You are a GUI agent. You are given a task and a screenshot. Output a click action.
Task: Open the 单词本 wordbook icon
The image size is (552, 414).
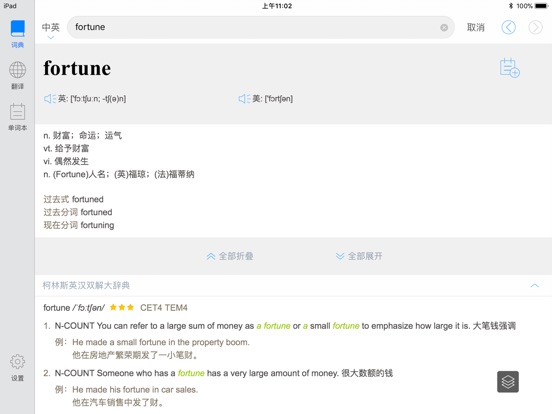17,117
